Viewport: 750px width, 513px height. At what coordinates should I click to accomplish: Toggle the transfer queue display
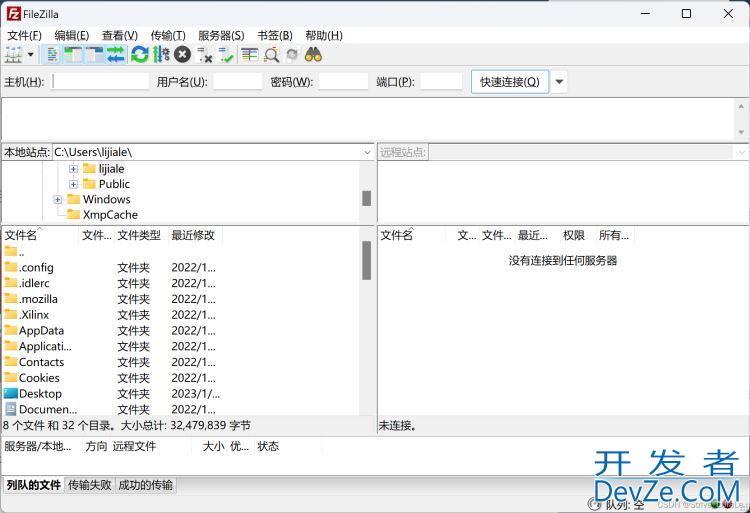click(116, 55)
